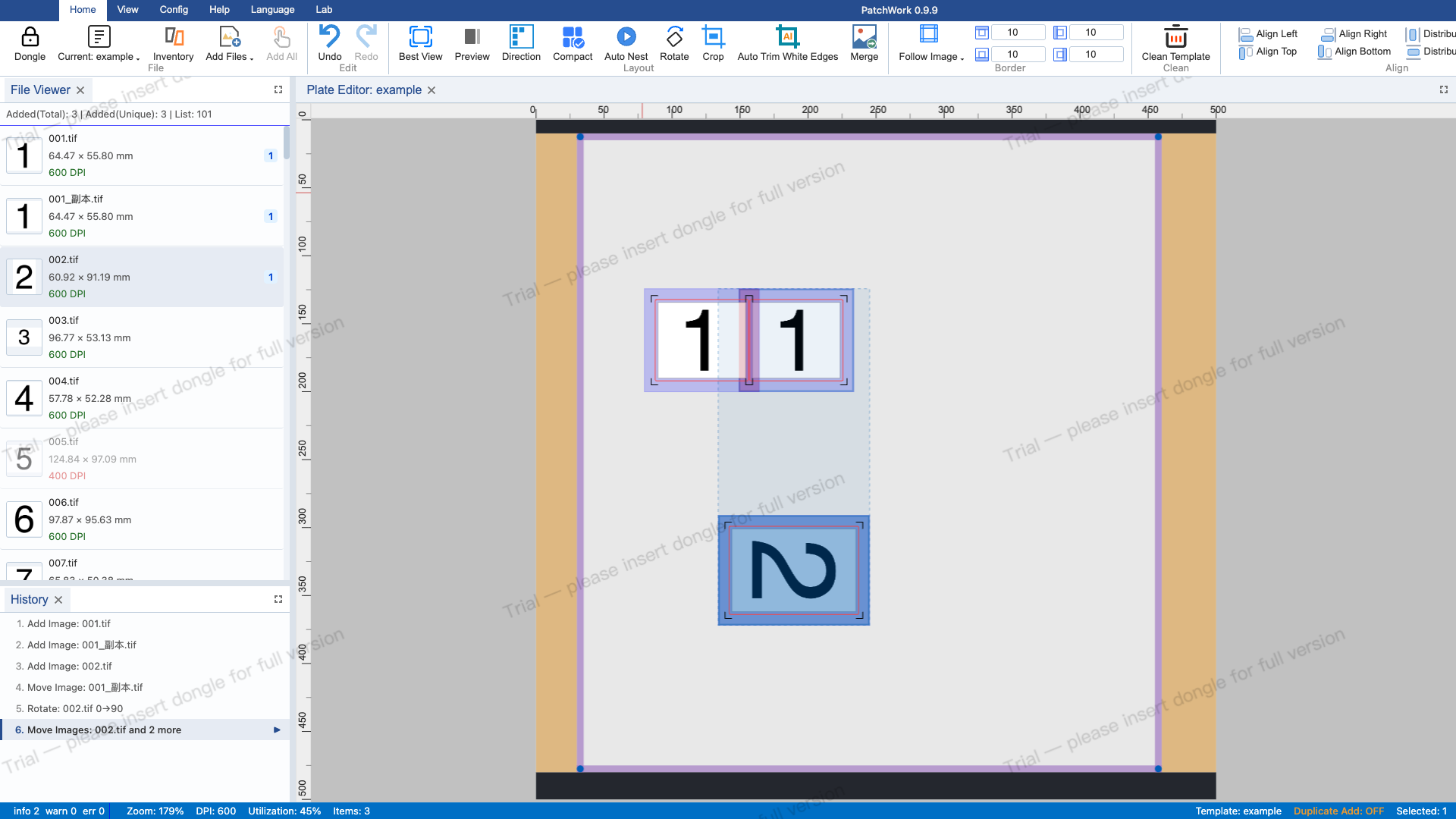Click the Utilization: 45% status entry
Viewport: 1456px width, 819px height.
(x=284, y=811)
